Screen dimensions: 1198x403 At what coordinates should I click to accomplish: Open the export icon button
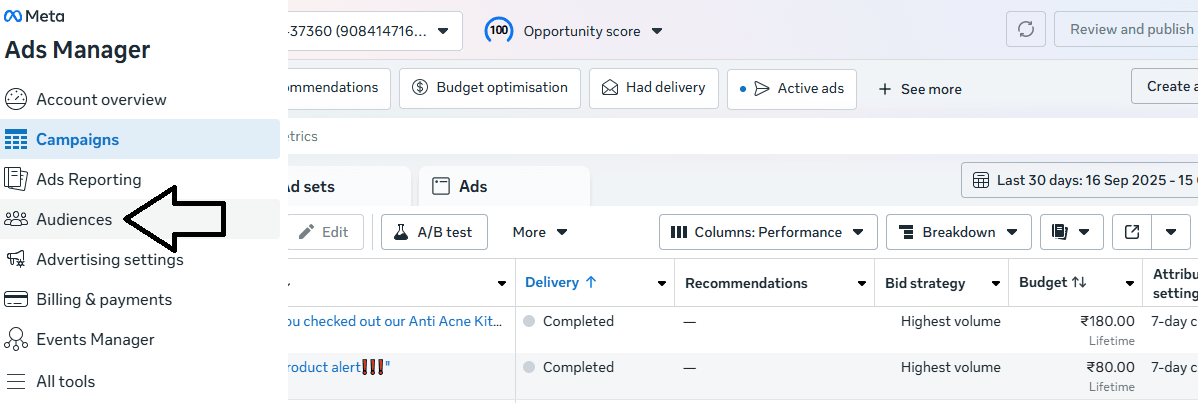(1132, 232)
